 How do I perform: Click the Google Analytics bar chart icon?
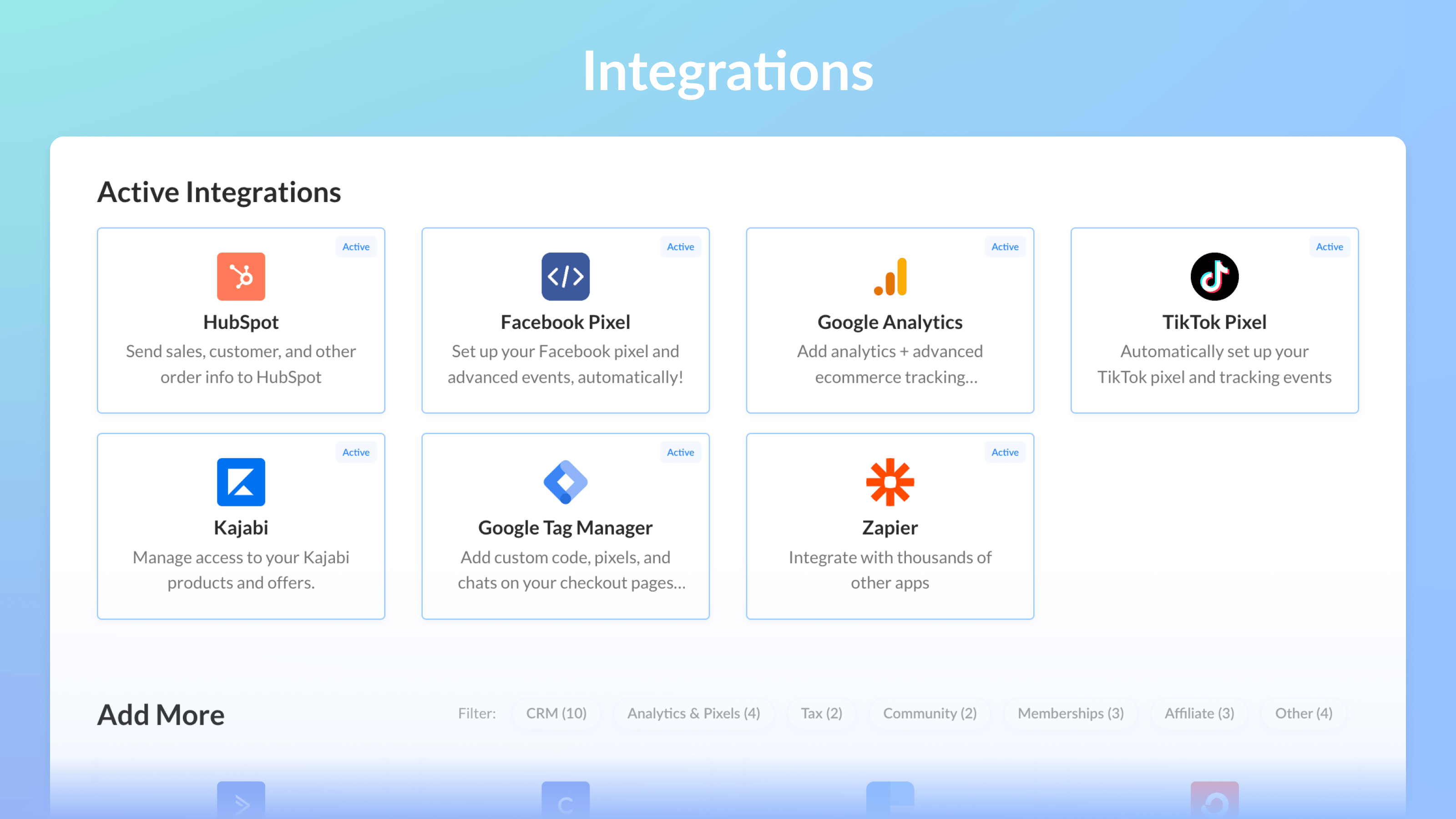890,276
